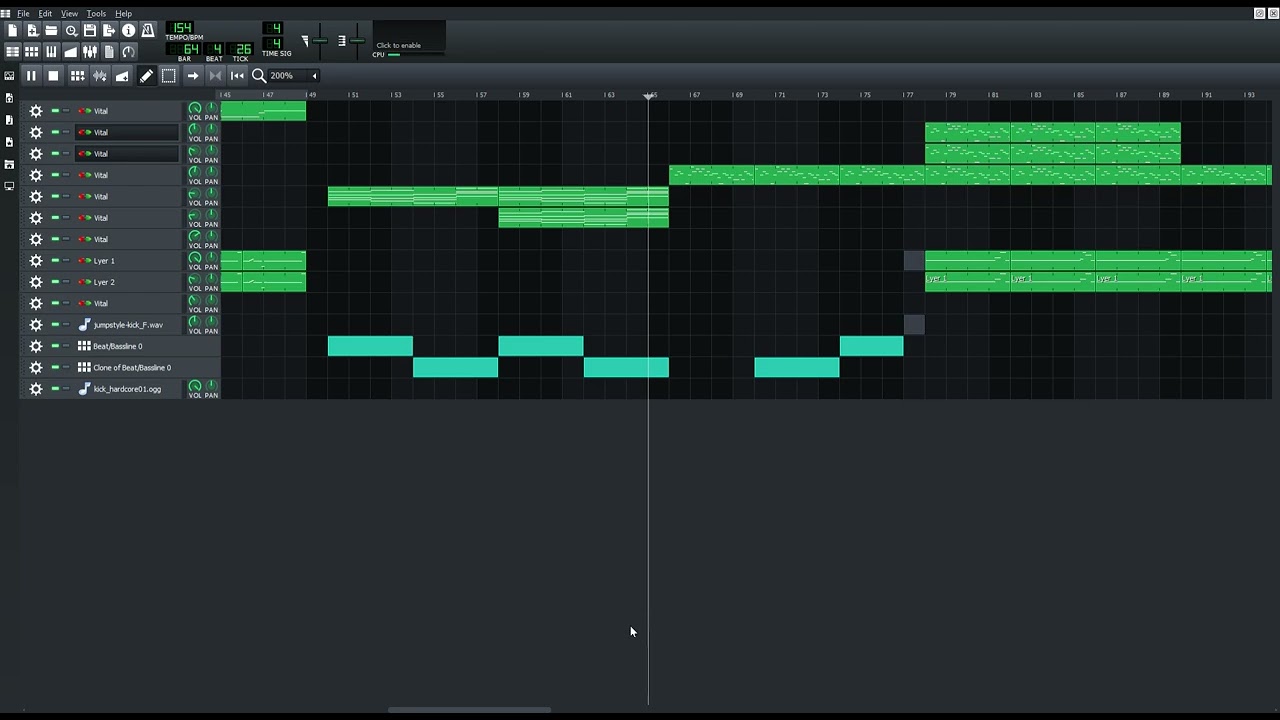
Task: Click the tempo BPM display showing 154
Action: tap(181, 27)
